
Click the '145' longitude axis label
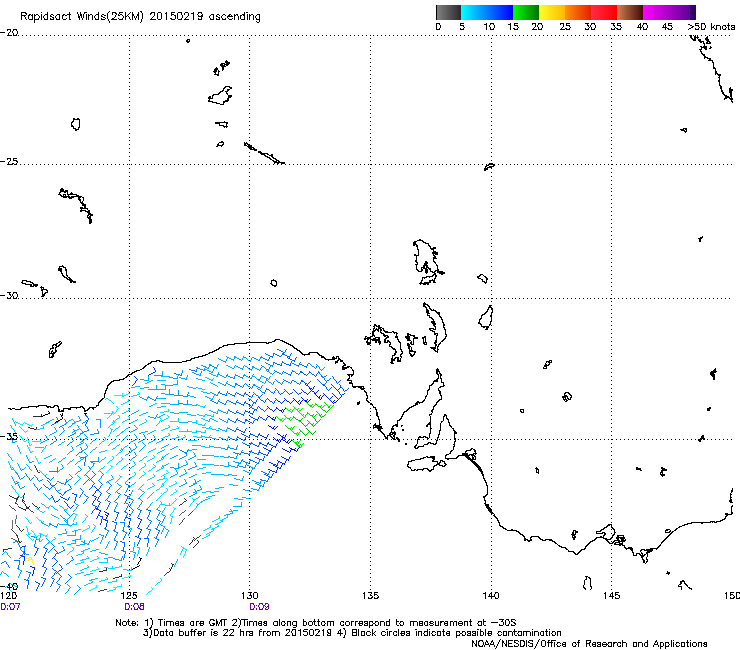coord(611,596)
